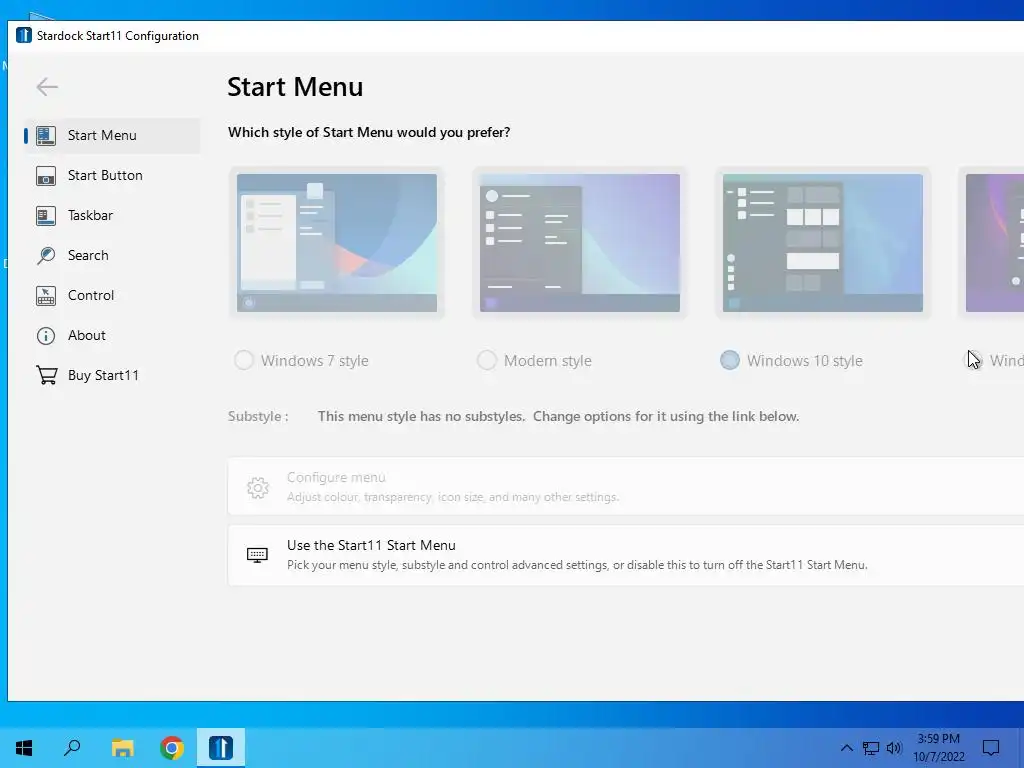
Task: Click Use the Start11 Start Menu row
Action: (x=626, y=554)
